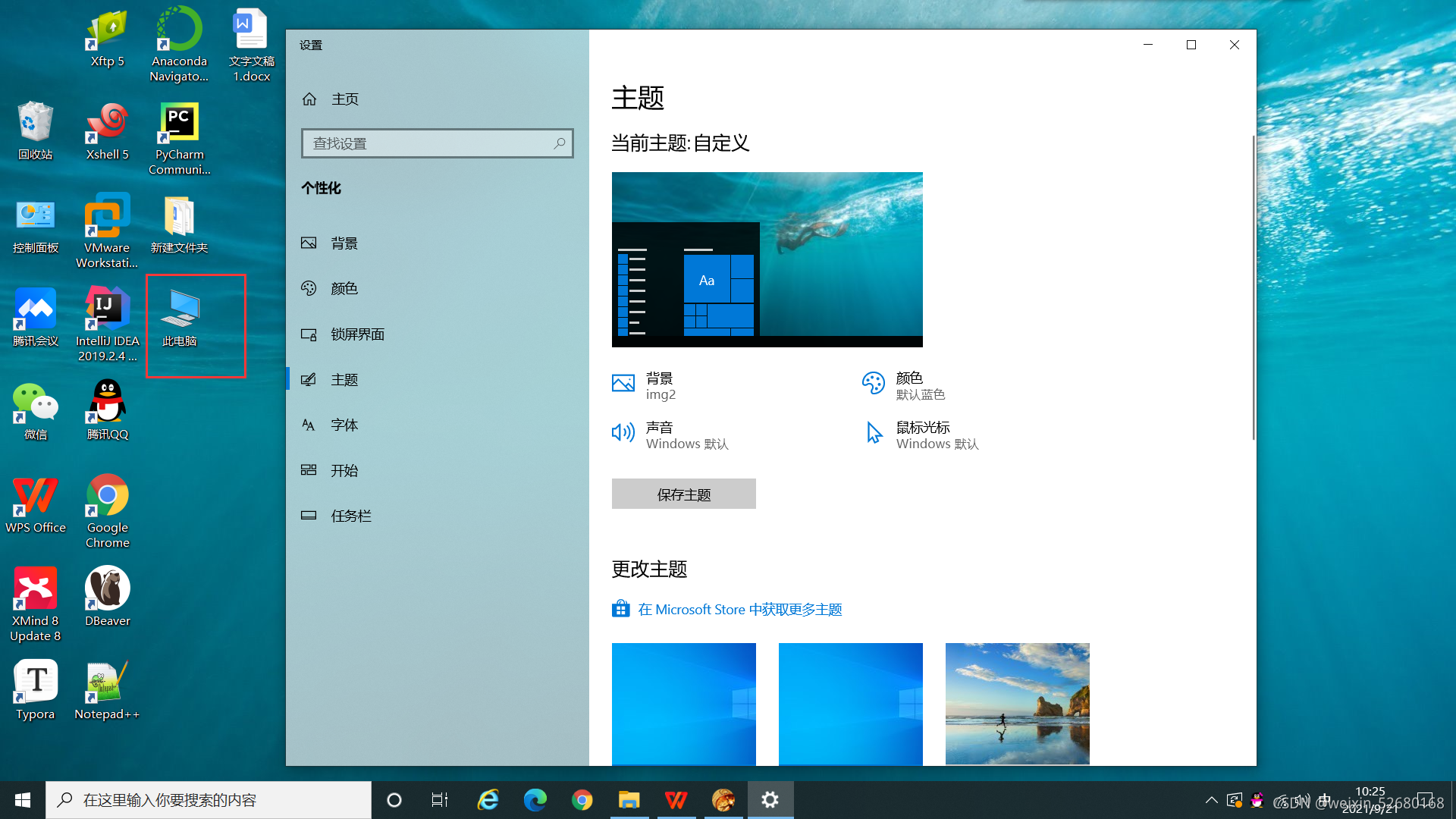Screen dimensions: 1456x819
Task: Click the 背景 img2 picture icon
Action: point(623,384)
